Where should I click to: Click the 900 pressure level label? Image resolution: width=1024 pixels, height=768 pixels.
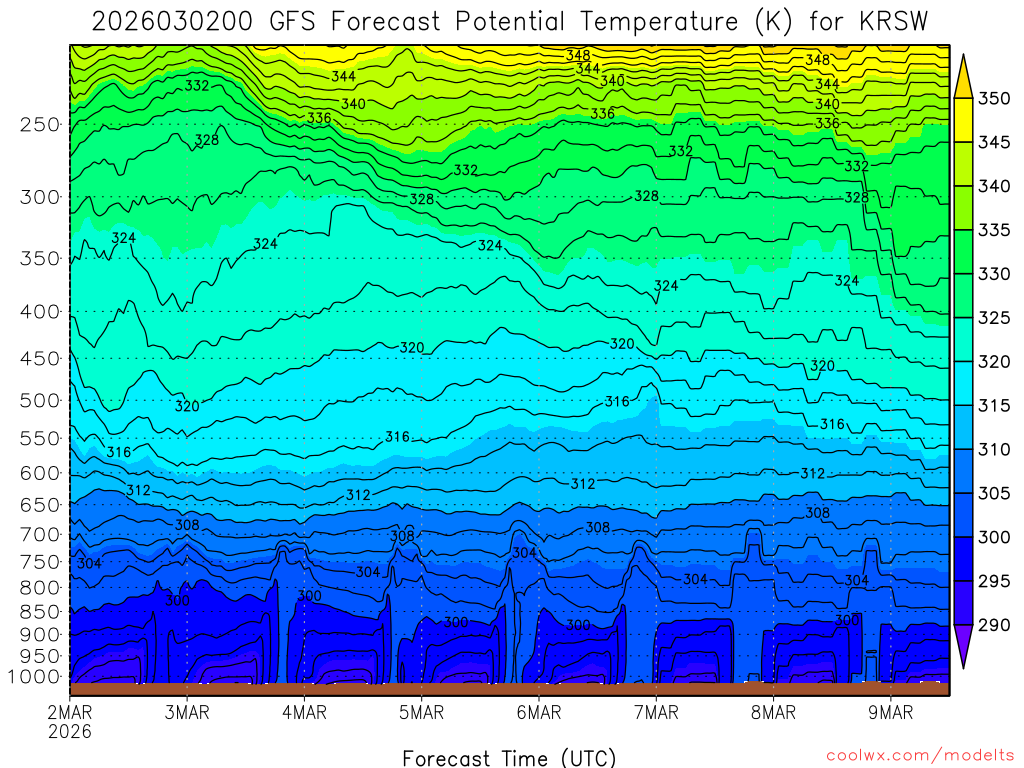(40, 634)
